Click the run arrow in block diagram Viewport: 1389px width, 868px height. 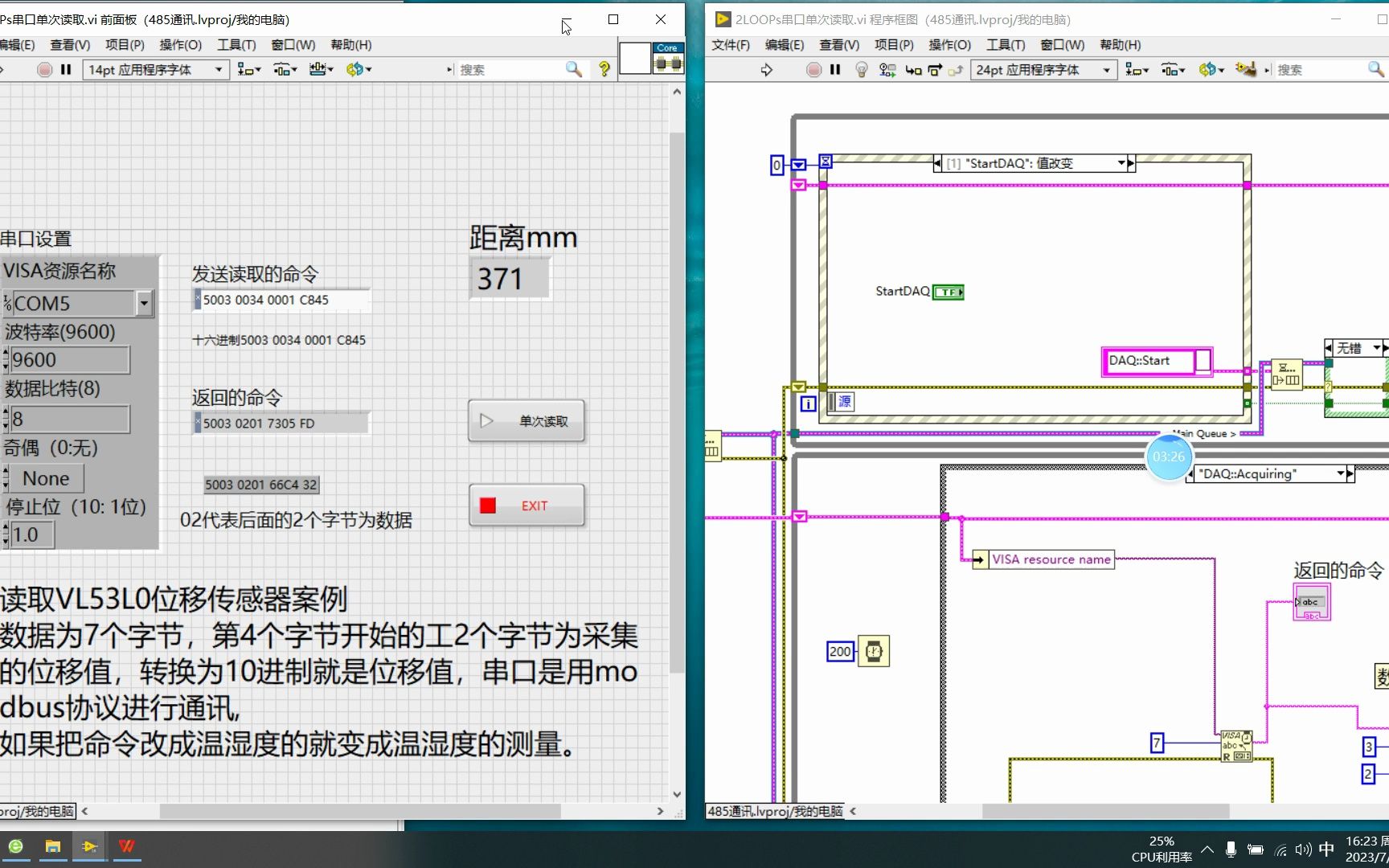pyautogui.click(x=766, y=70)
